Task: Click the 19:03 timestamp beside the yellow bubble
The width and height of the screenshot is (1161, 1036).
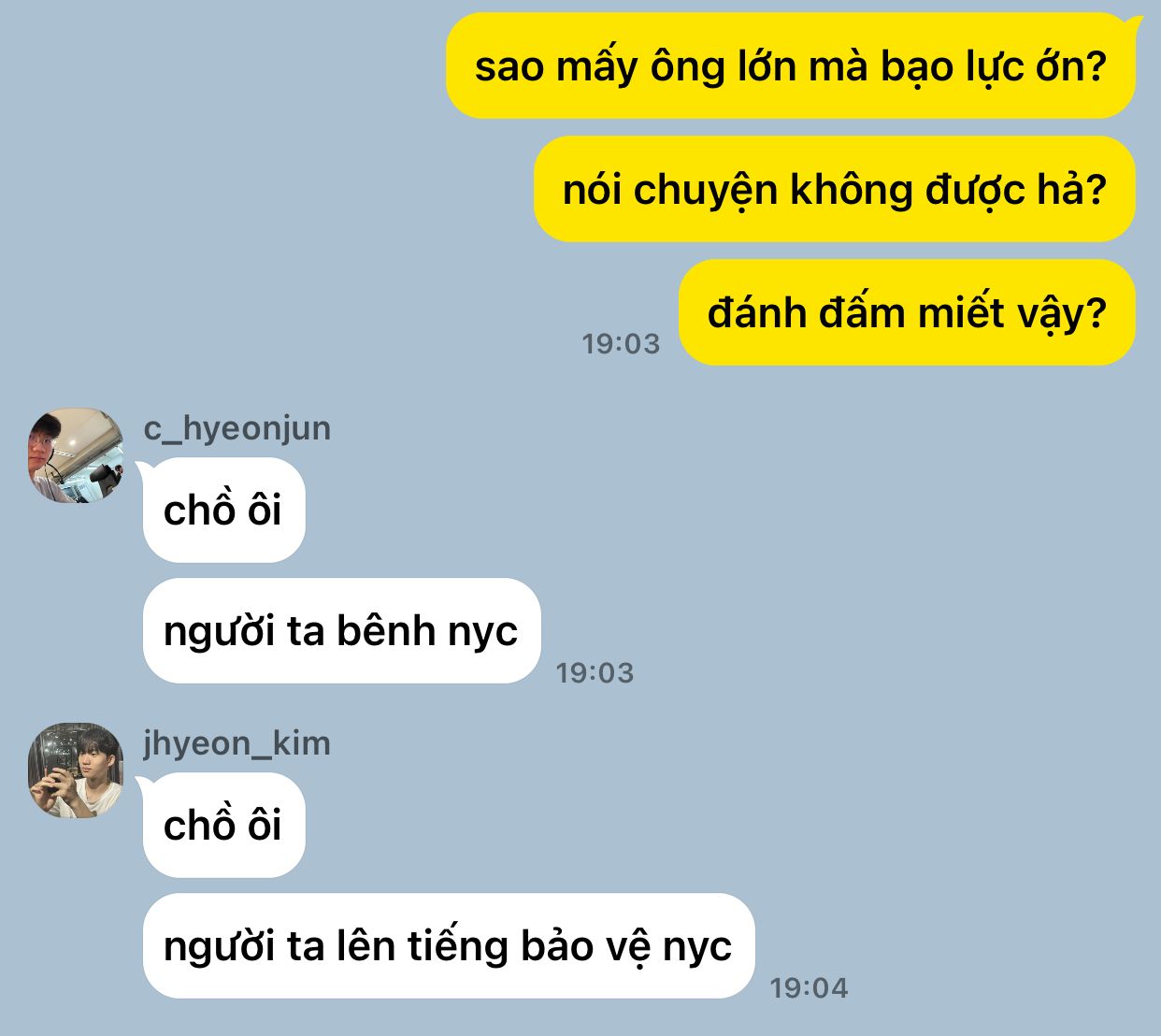Action: 621,344
